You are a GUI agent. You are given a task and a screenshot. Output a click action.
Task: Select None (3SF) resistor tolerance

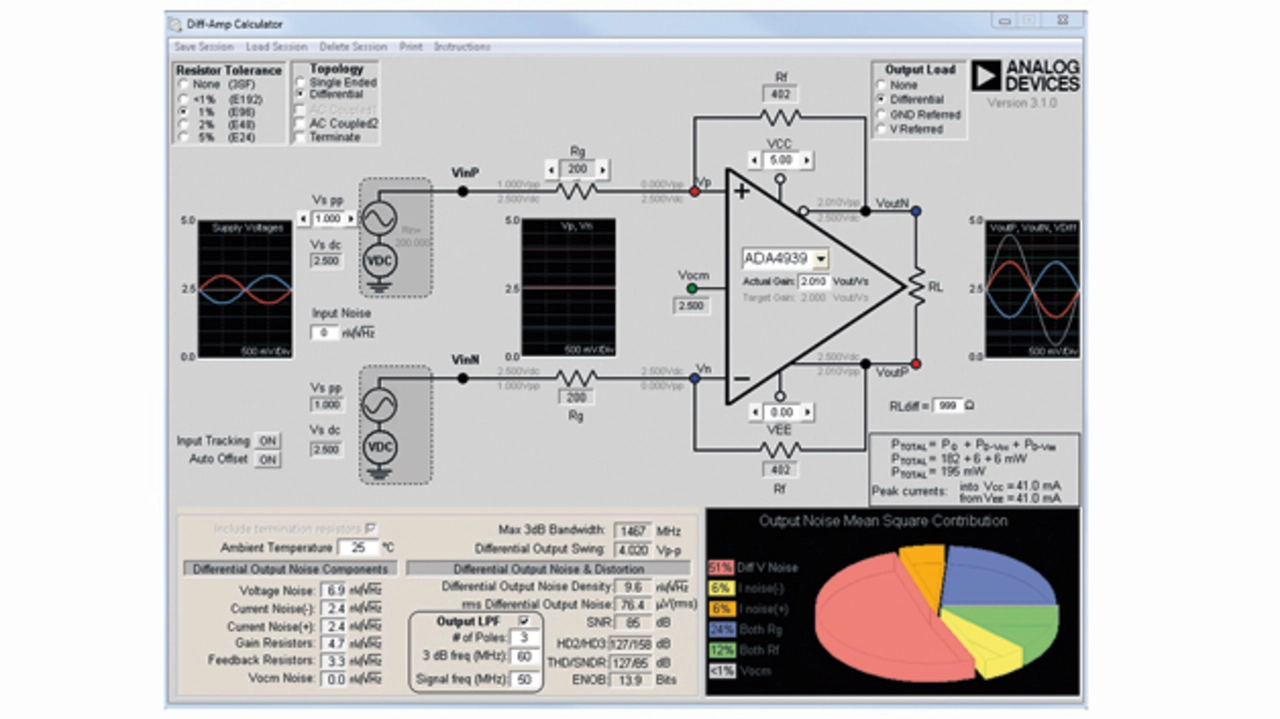pos(183,85)
